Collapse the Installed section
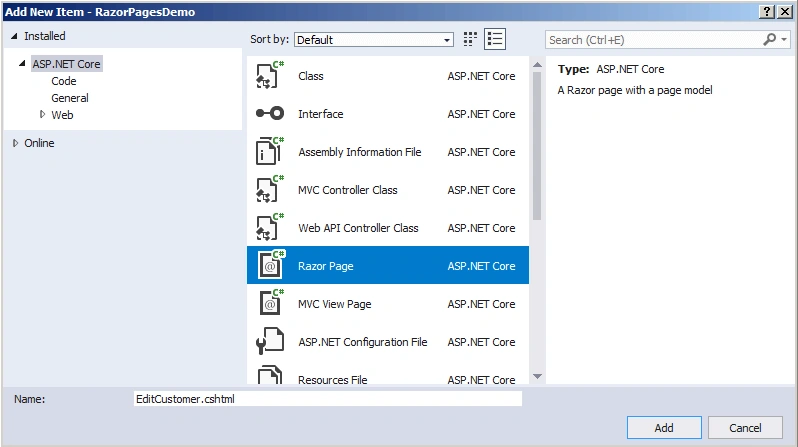Viewport: 798px width, 447px height. coord(14,36)
